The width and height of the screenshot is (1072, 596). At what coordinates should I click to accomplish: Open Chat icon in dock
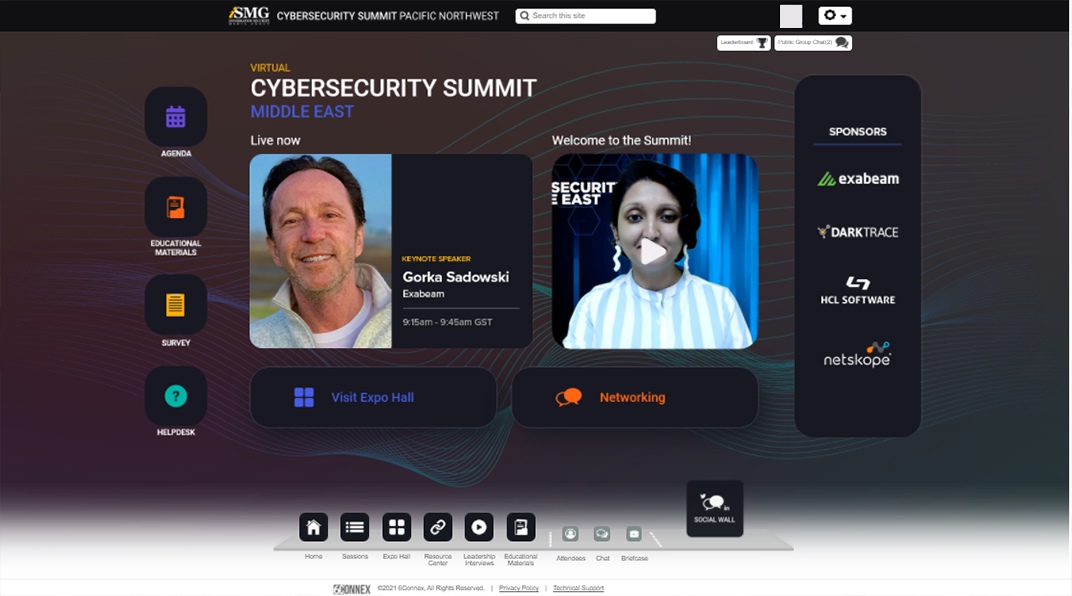(x=602, y=534)
